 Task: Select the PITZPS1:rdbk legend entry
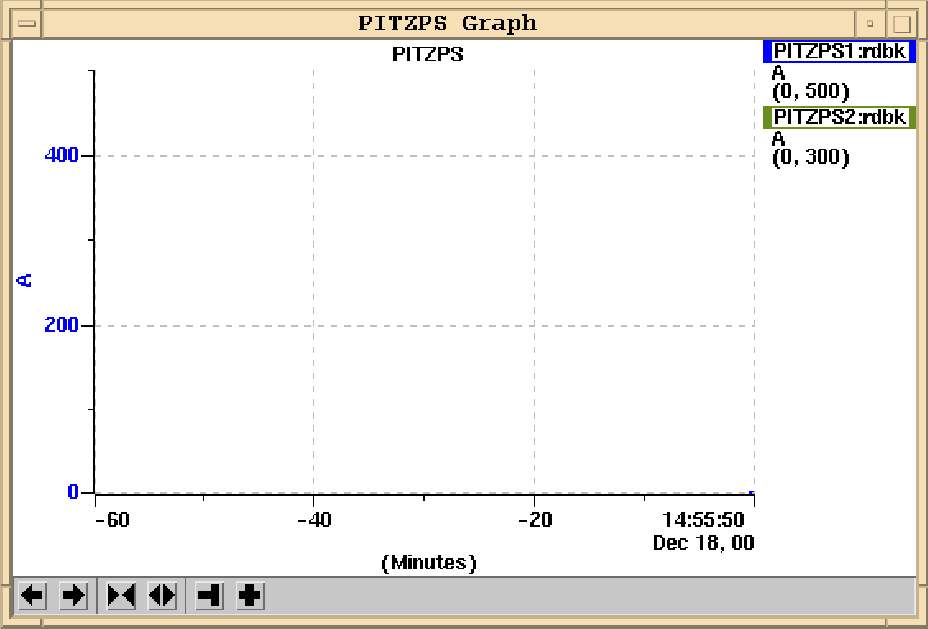pos(839,51)
